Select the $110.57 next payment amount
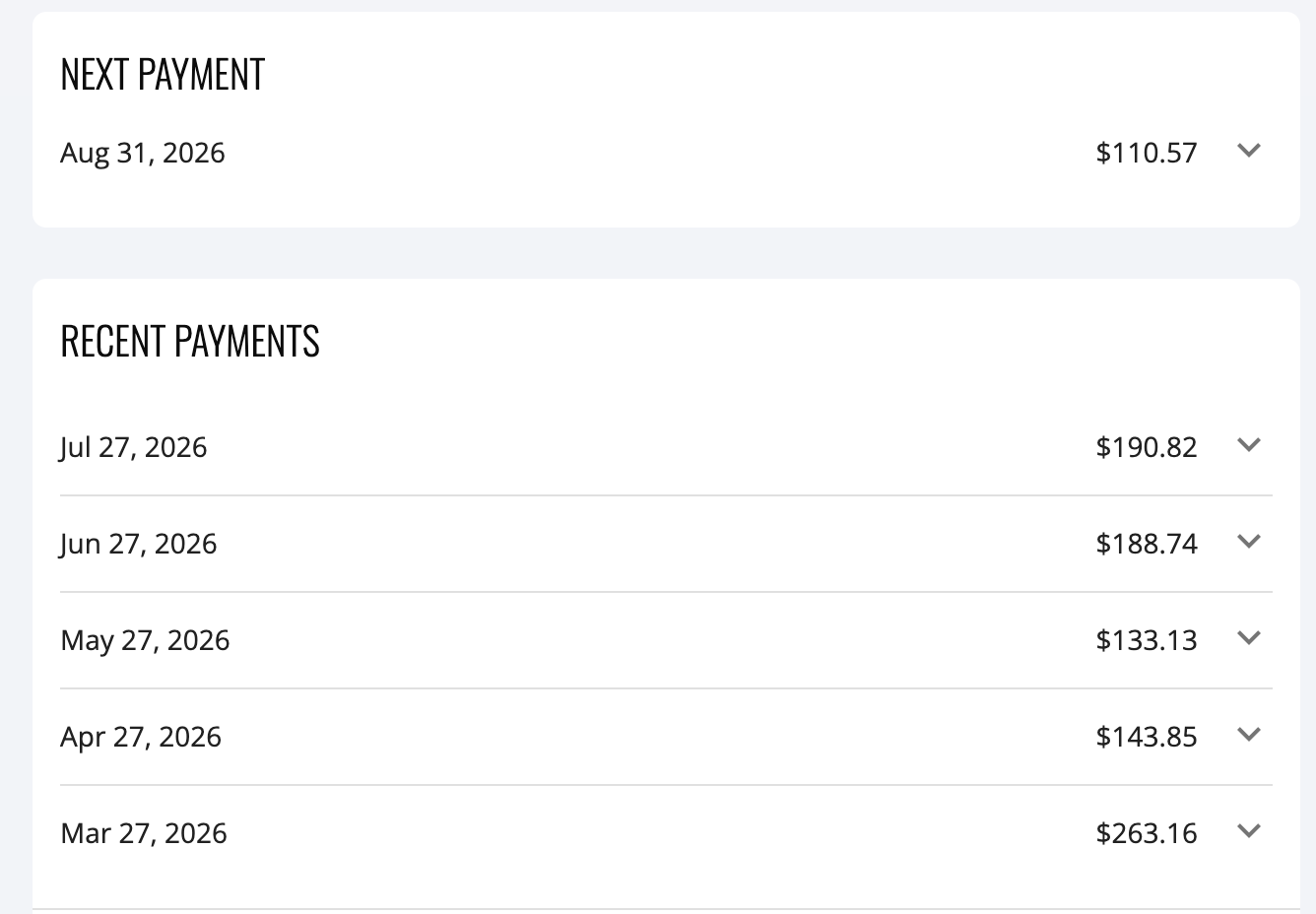The image size is (1316, 914). pyautogui.click(x=1147, y=153)
